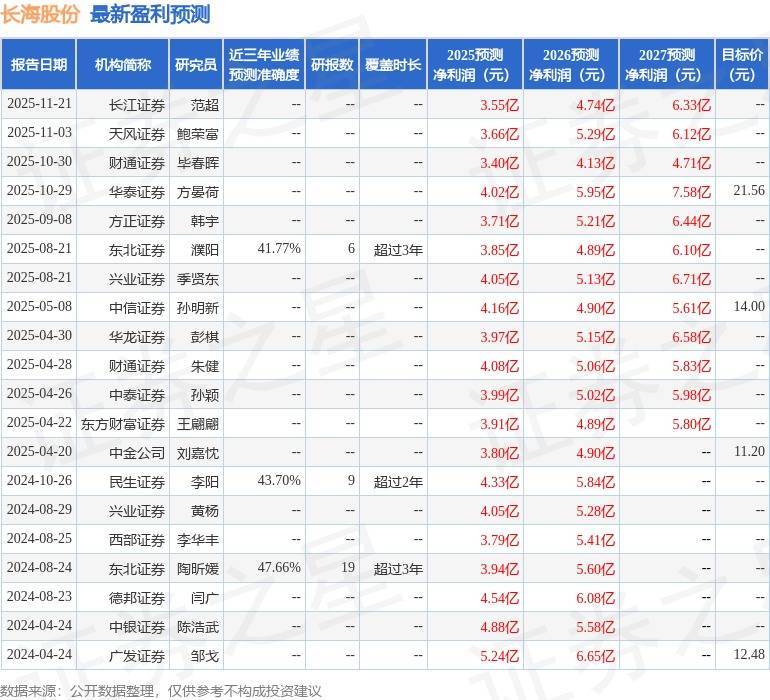The image size is (770, 700).
Task: Select the 中金公司 institution cell
Action: (137, 452)
